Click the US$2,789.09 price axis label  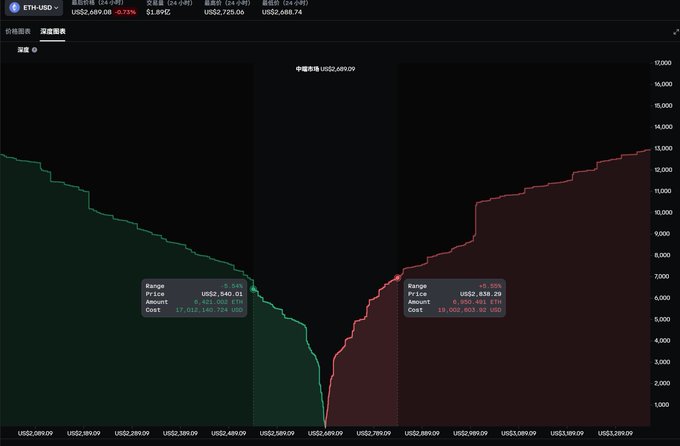point(373,433)
